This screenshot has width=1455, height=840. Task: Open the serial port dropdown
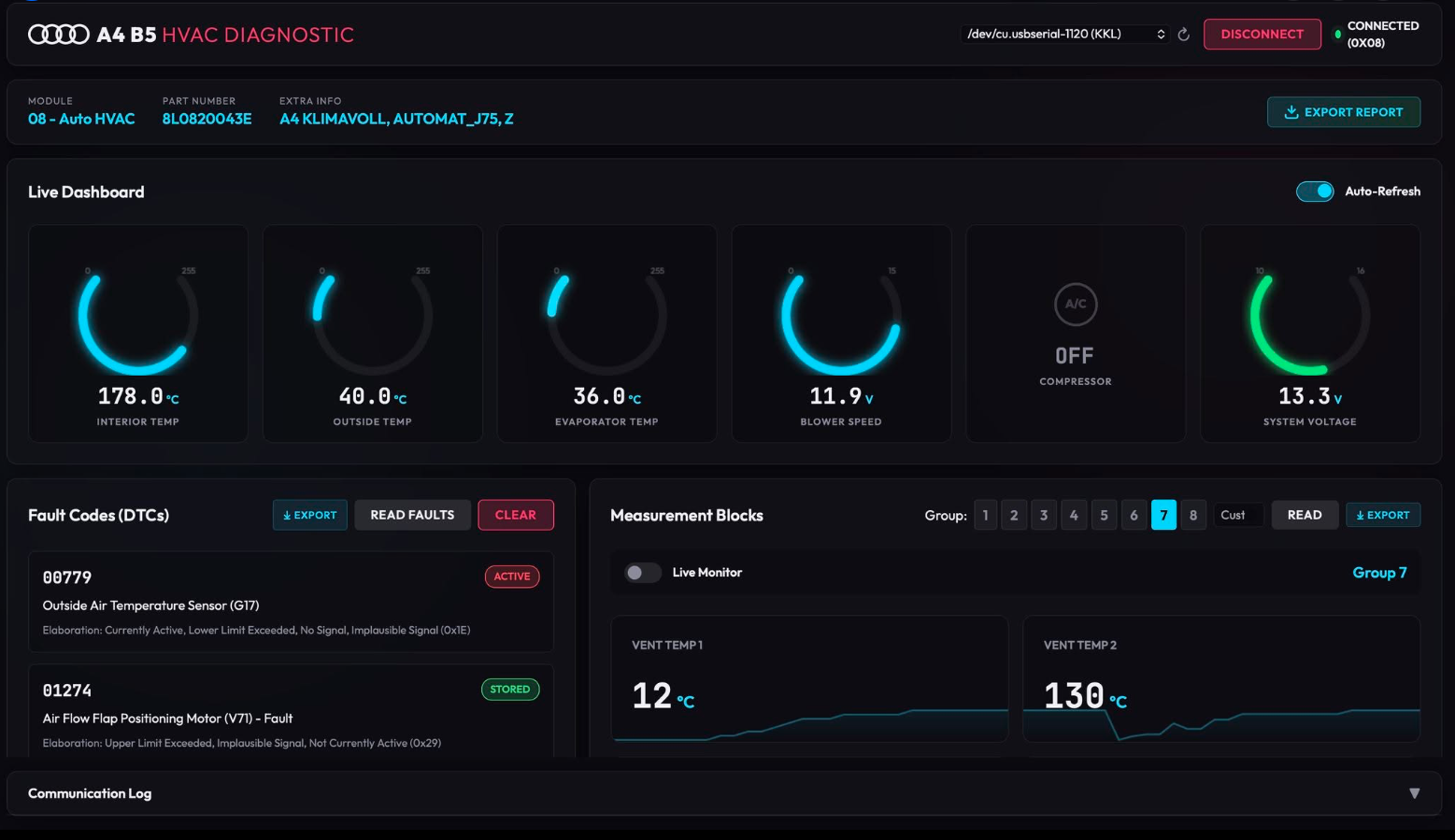pyautogui.click(x=1065, y=34)
